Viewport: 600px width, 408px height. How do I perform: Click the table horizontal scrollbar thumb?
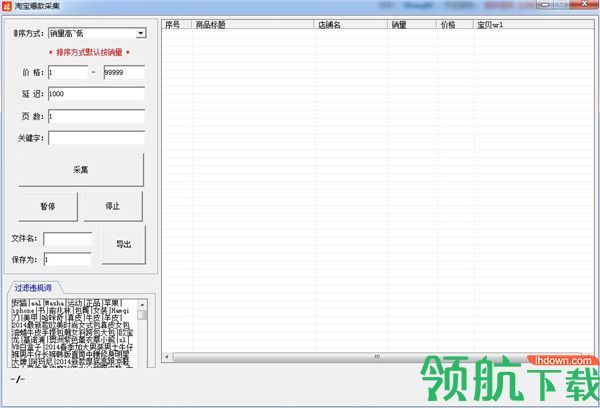coord(377,357)
